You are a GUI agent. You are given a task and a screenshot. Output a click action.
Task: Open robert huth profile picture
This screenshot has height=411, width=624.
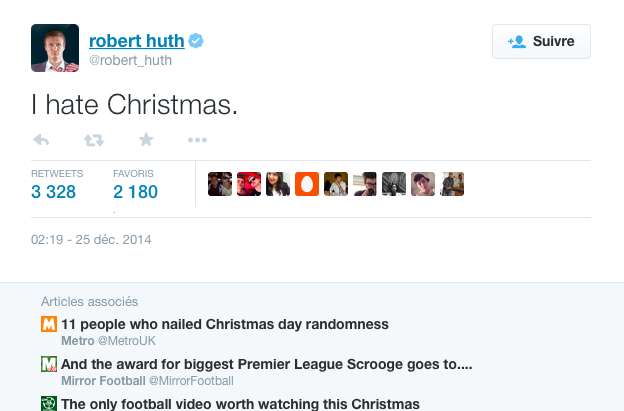[55, 48]
